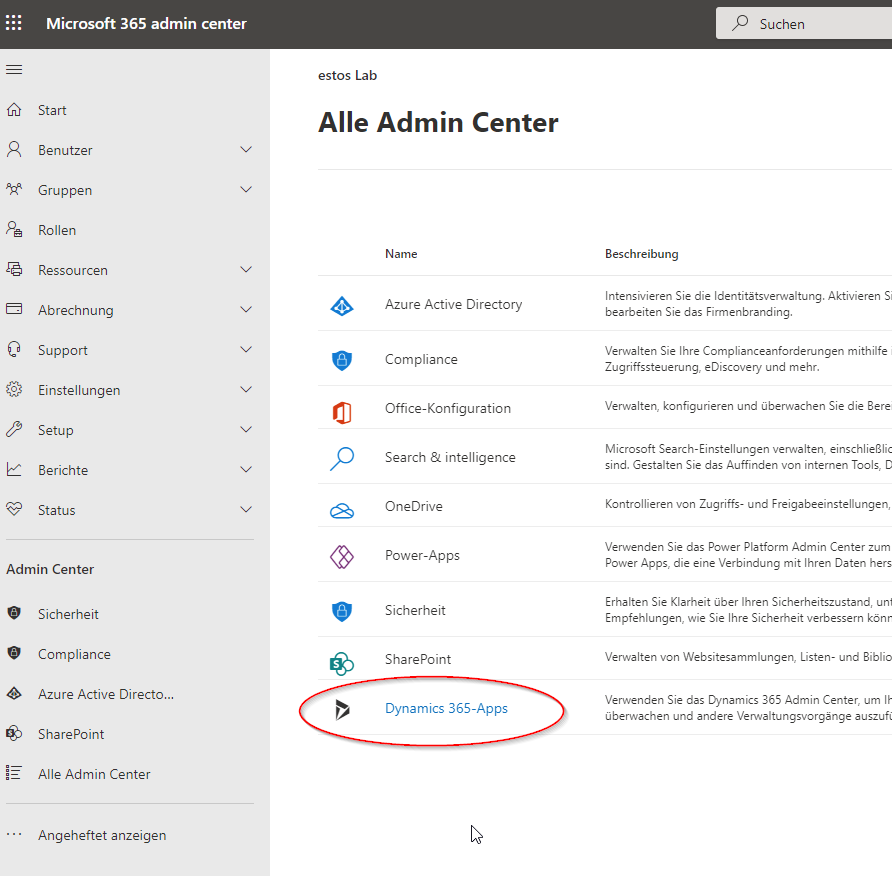Click the Office-Konfiguration icon

pos(342,409)
